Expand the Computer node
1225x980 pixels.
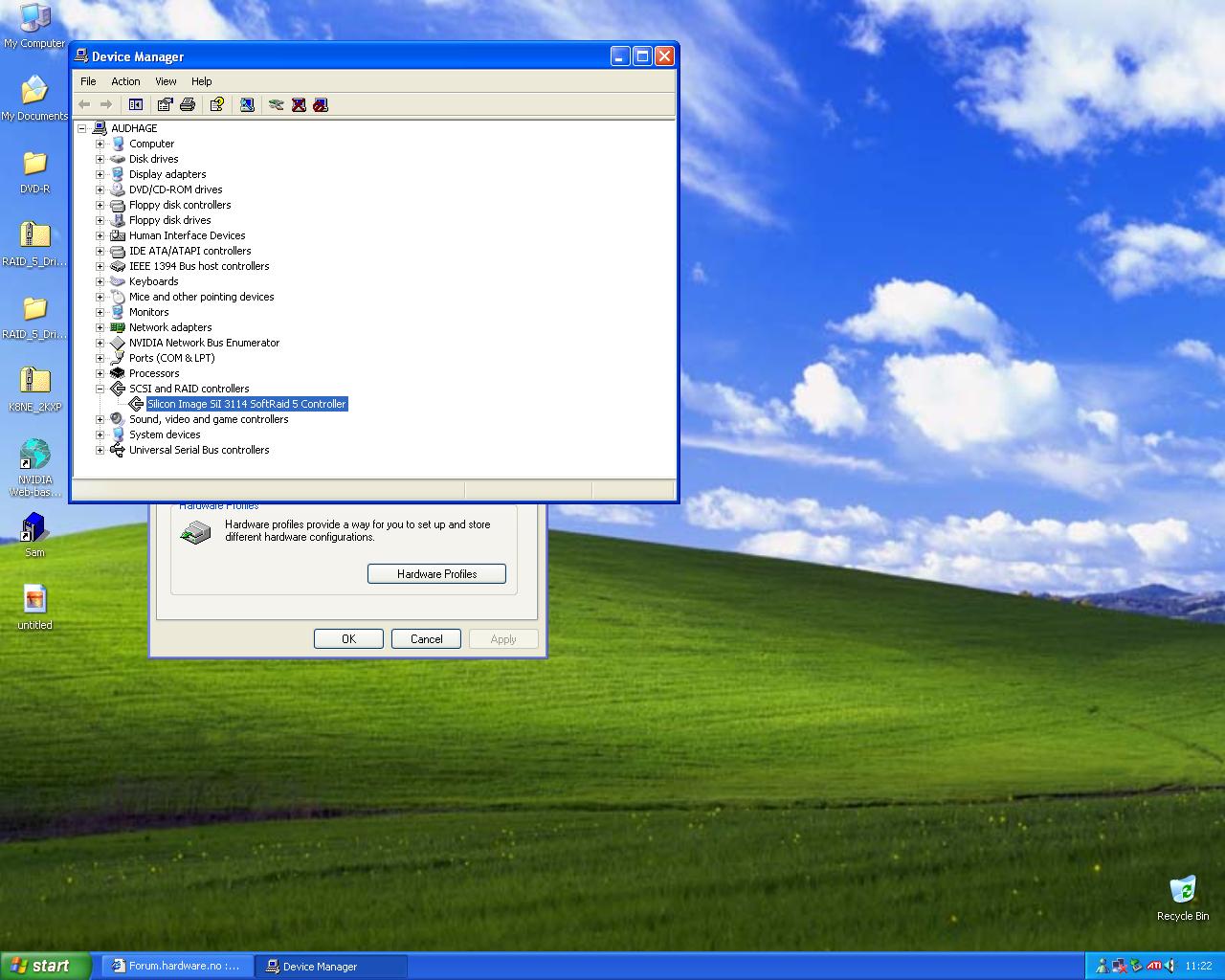click(100, 144)
